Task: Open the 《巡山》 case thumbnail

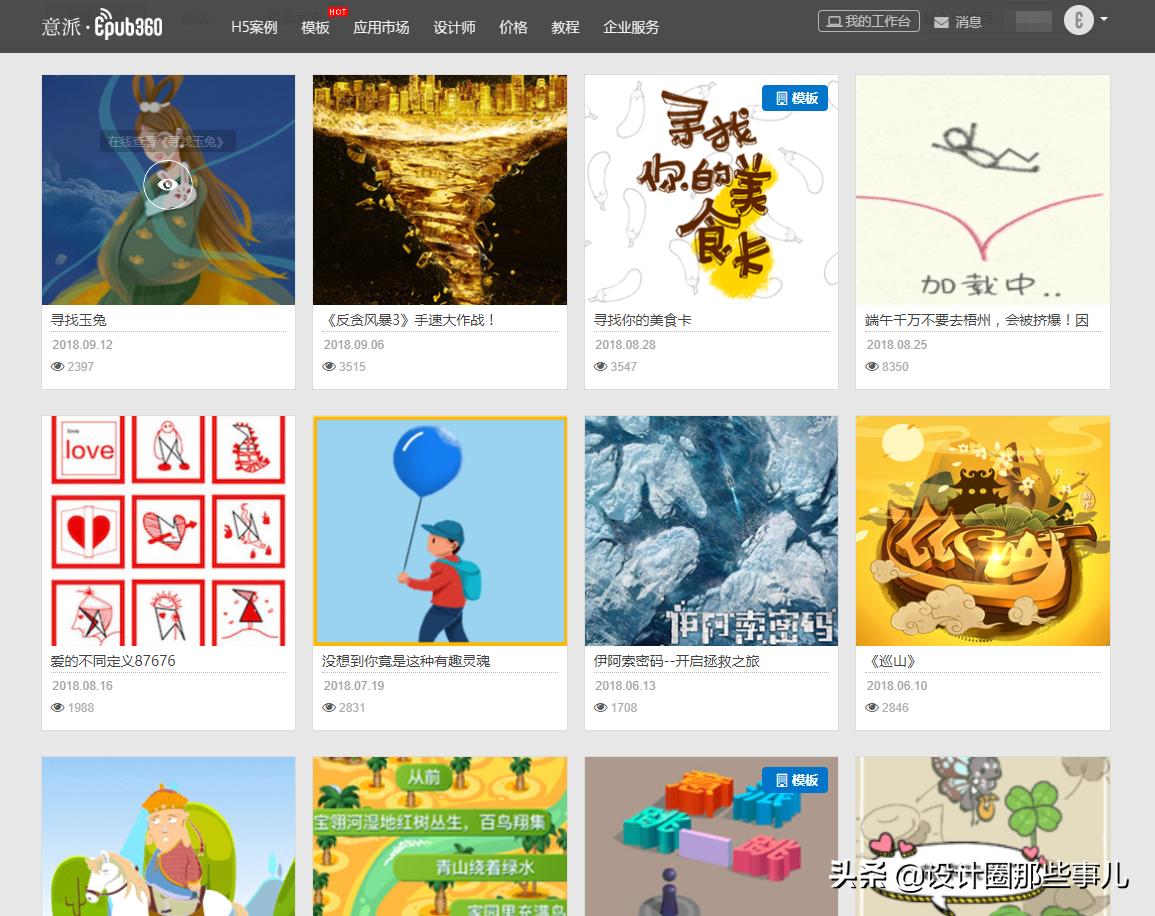Action: (x=983, y=531)
